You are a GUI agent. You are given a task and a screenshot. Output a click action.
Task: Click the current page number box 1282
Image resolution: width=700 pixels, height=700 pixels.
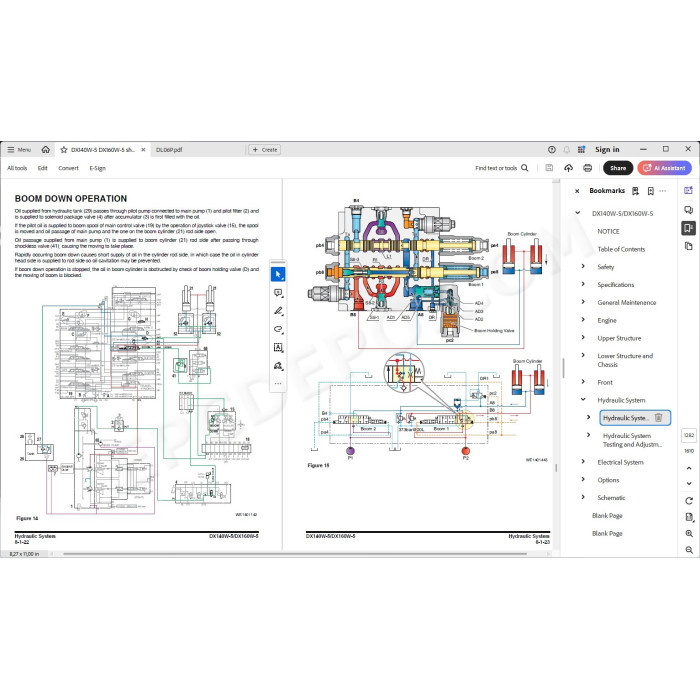(x=689, y=435)
